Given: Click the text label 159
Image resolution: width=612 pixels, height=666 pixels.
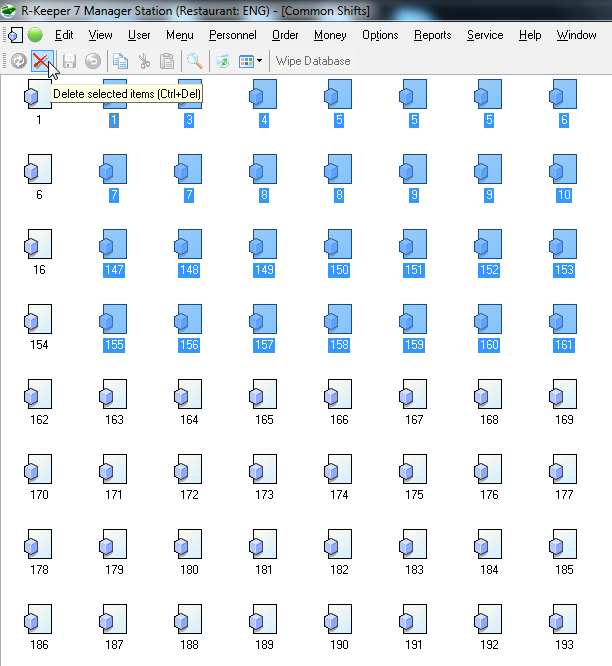Looking at the screenshot, I should click(414, 345).
